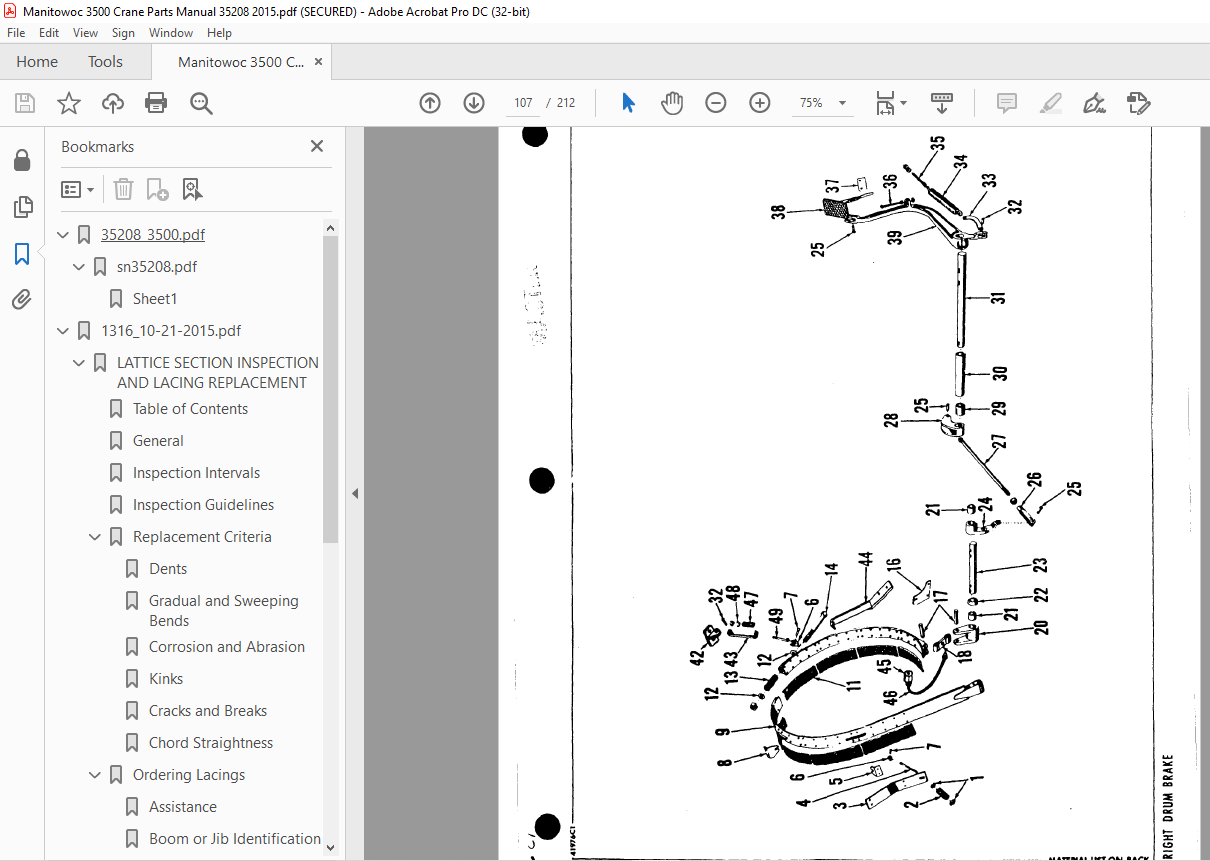Open the Kinks bookmark
Image resolution: width=1210 pixels, height=861 pixels.
(x=166, y=679)
